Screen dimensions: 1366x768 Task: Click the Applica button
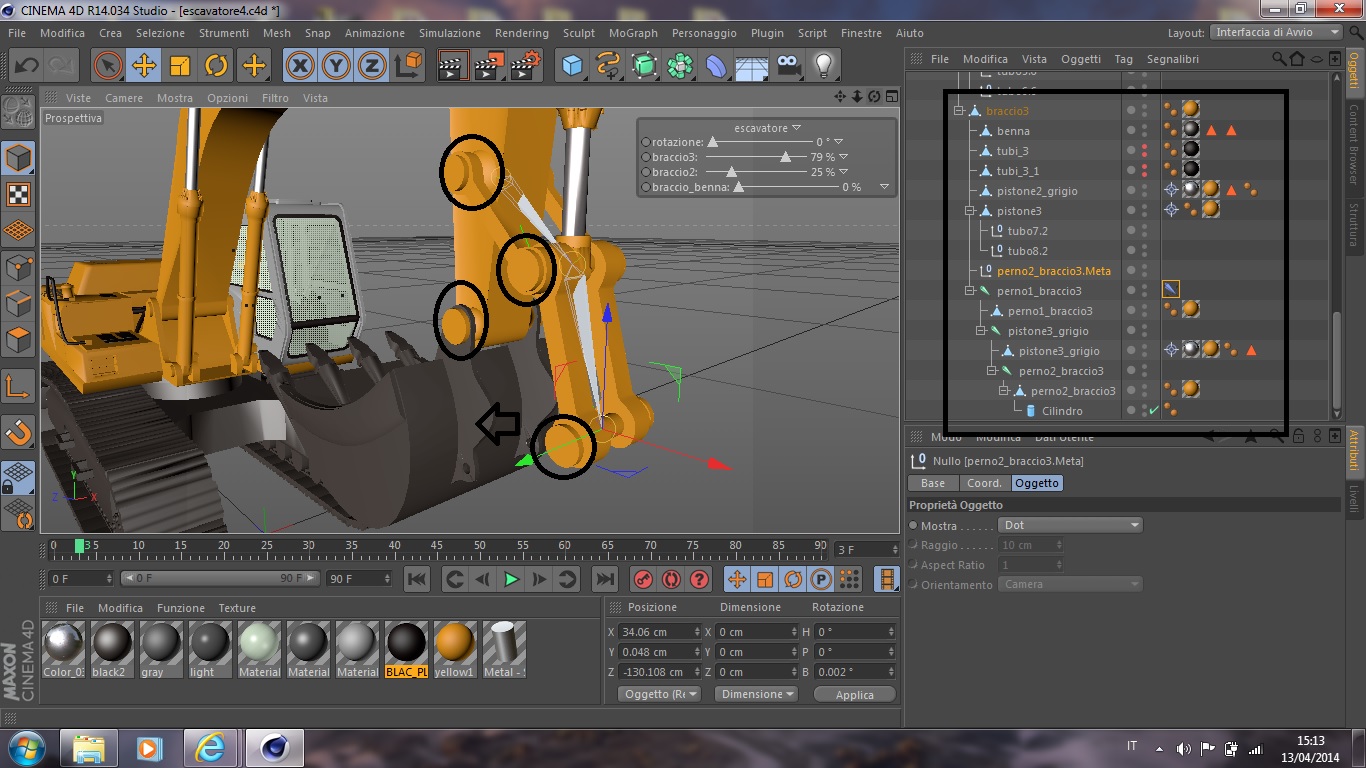click(854, 694)
